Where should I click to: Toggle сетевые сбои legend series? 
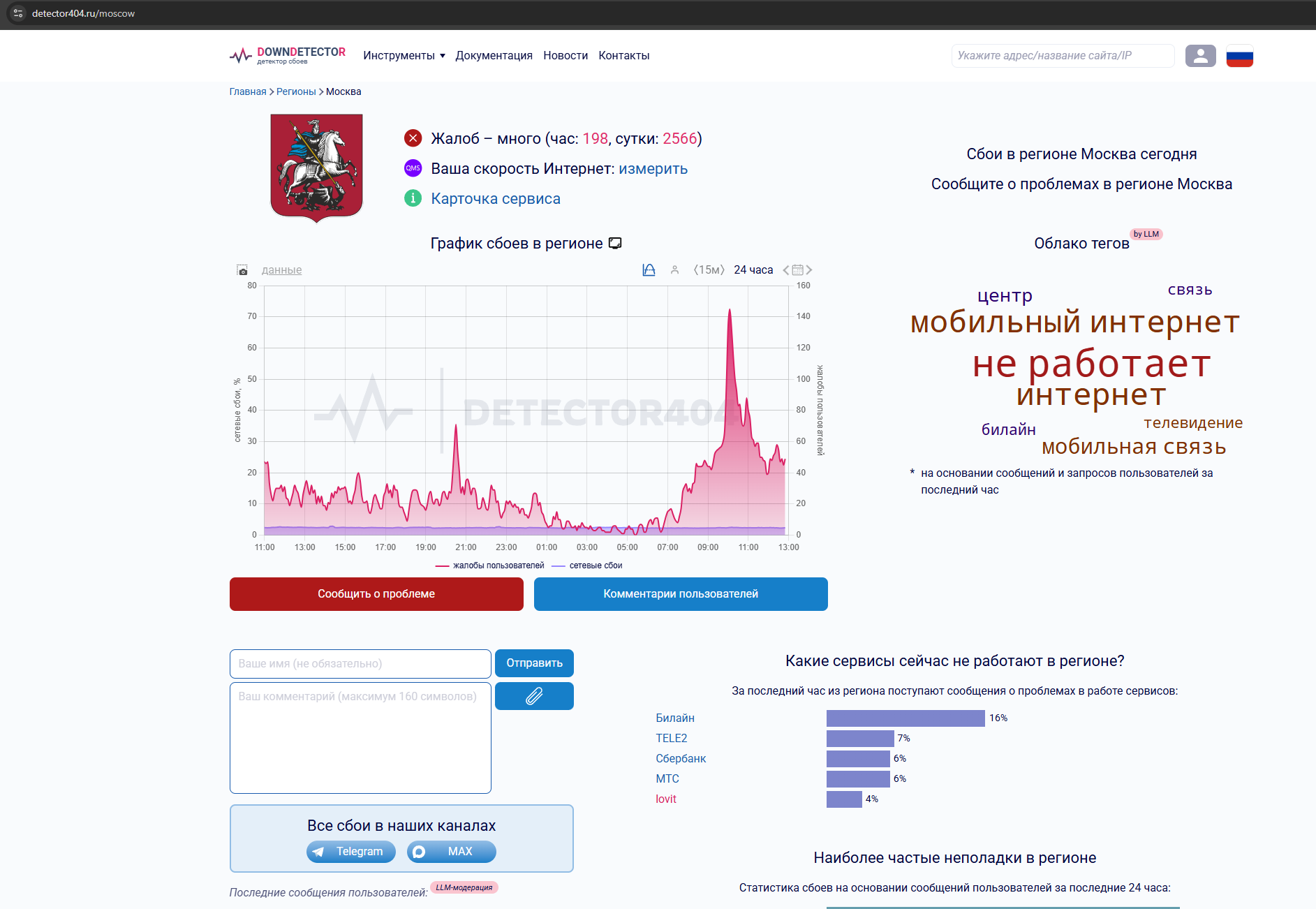click(x=587, y=566)
